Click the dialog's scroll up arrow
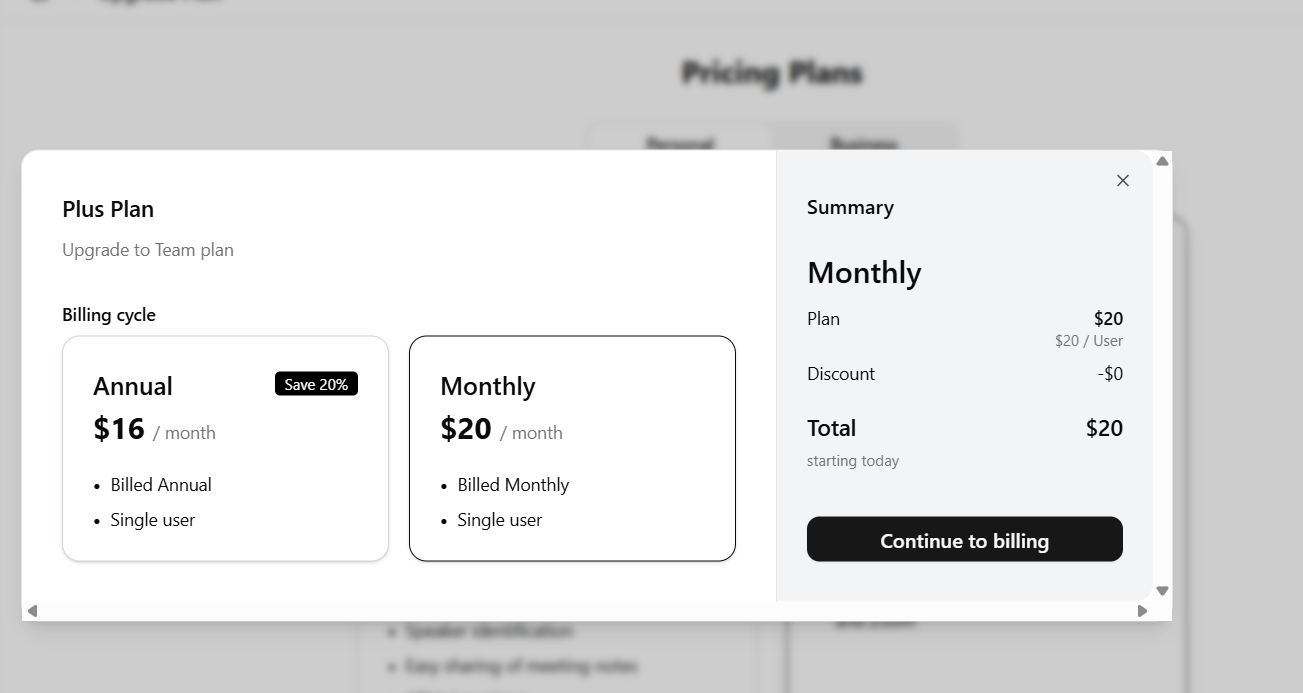Screen dimensions: 1303x693 pos(1162,161)
